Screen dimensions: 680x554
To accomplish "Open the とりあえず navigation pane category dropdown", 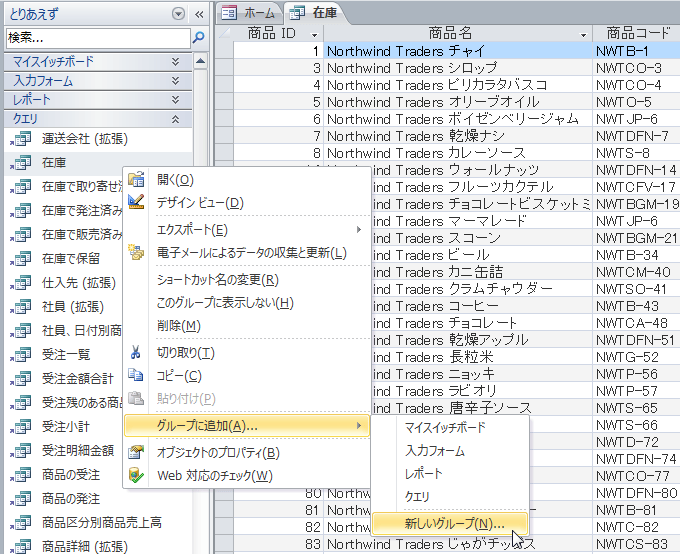I will (178, 14).
